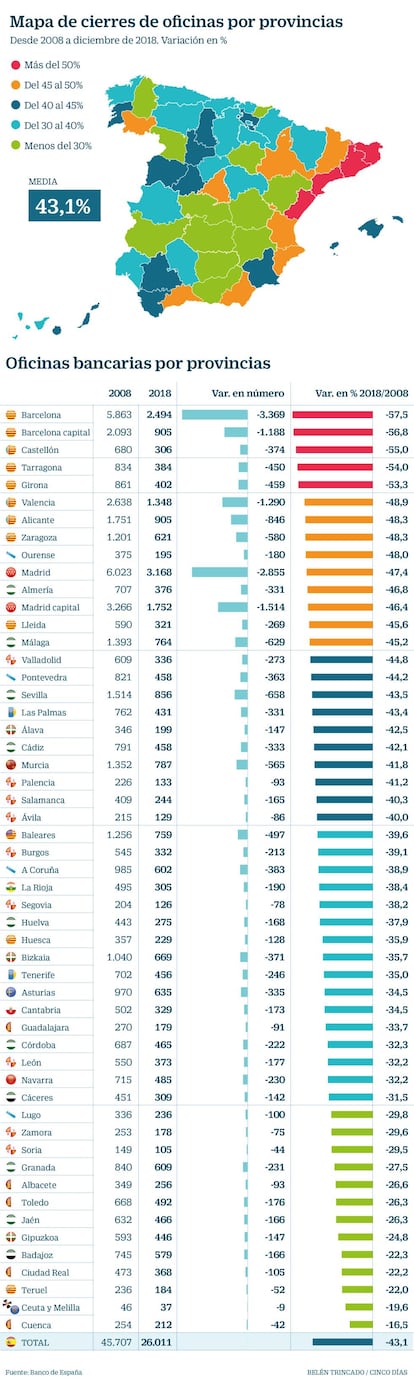Click the Baleares flag icon
This screenshot has width=414, height=1384.
10,835
